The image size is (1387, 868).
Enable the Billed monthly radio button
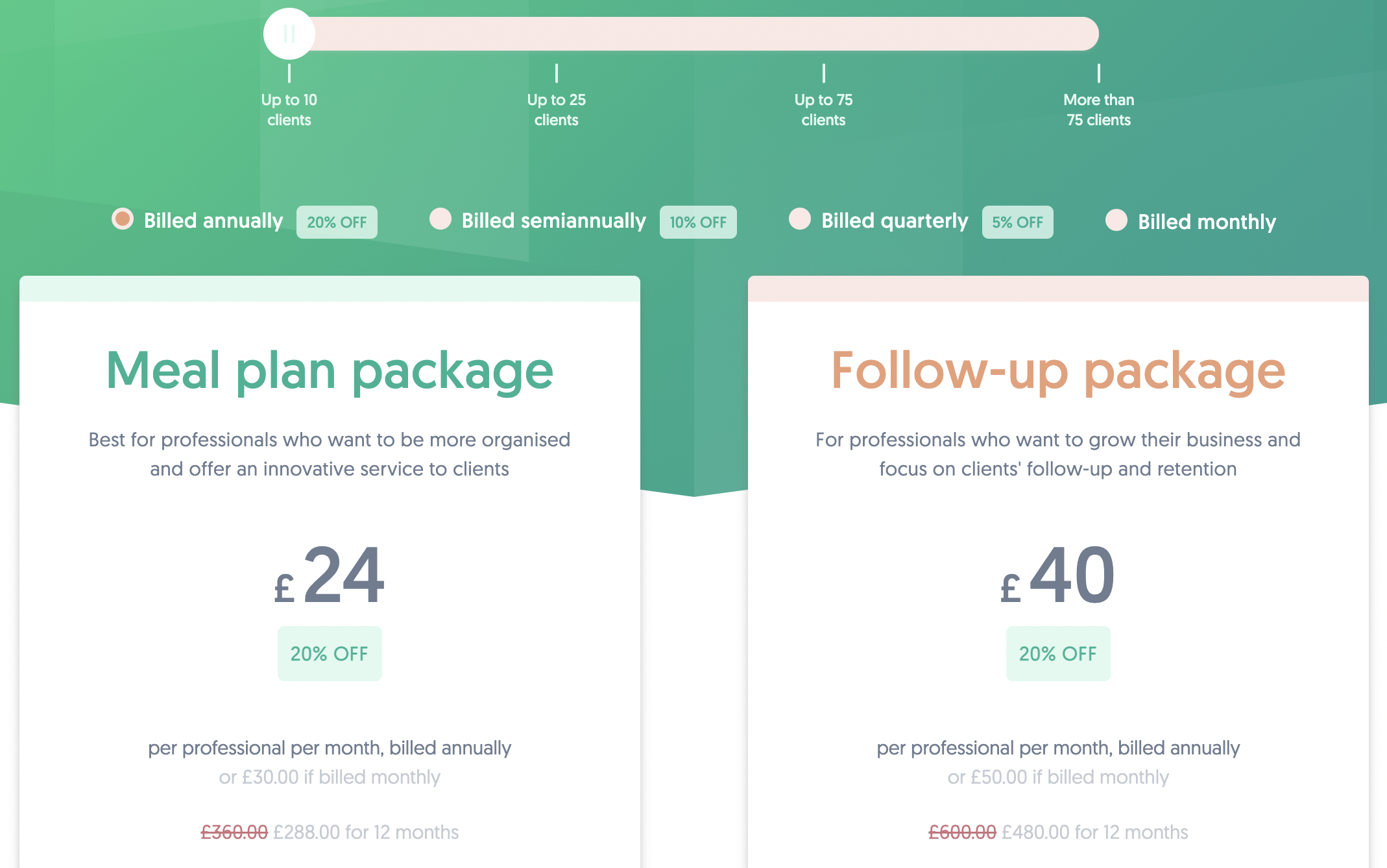tap(1116, 220)
